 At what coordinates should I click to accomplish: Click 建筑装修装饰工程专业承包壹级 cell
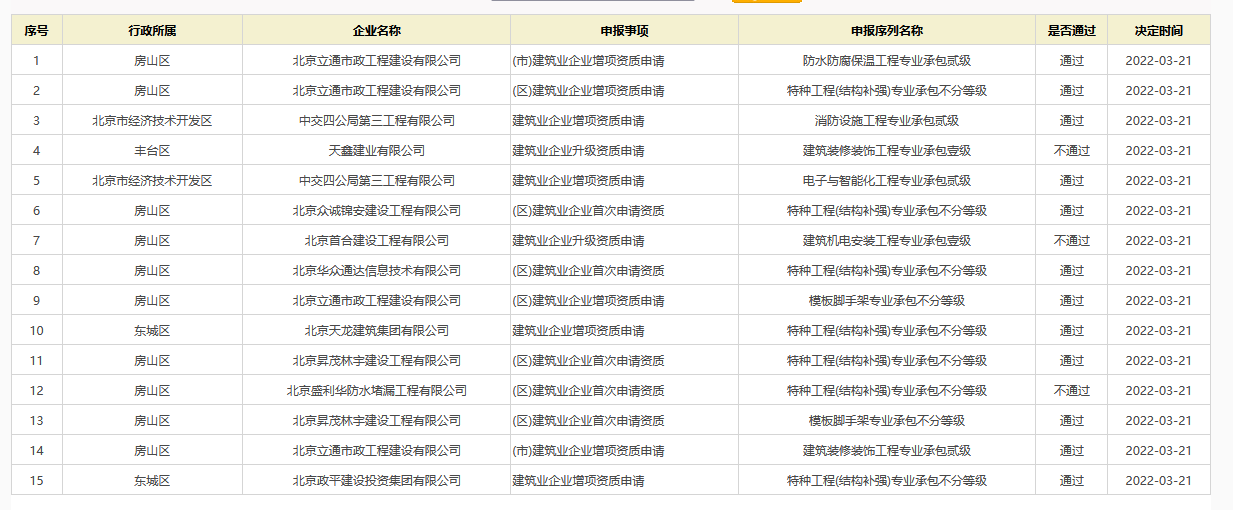tap(887, 151)
